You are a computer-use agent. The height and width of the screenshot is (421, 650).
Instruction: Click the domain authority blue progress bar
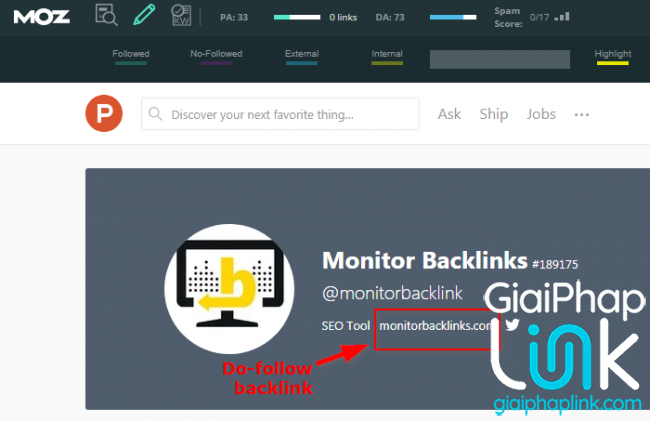(x=453, y=17)
